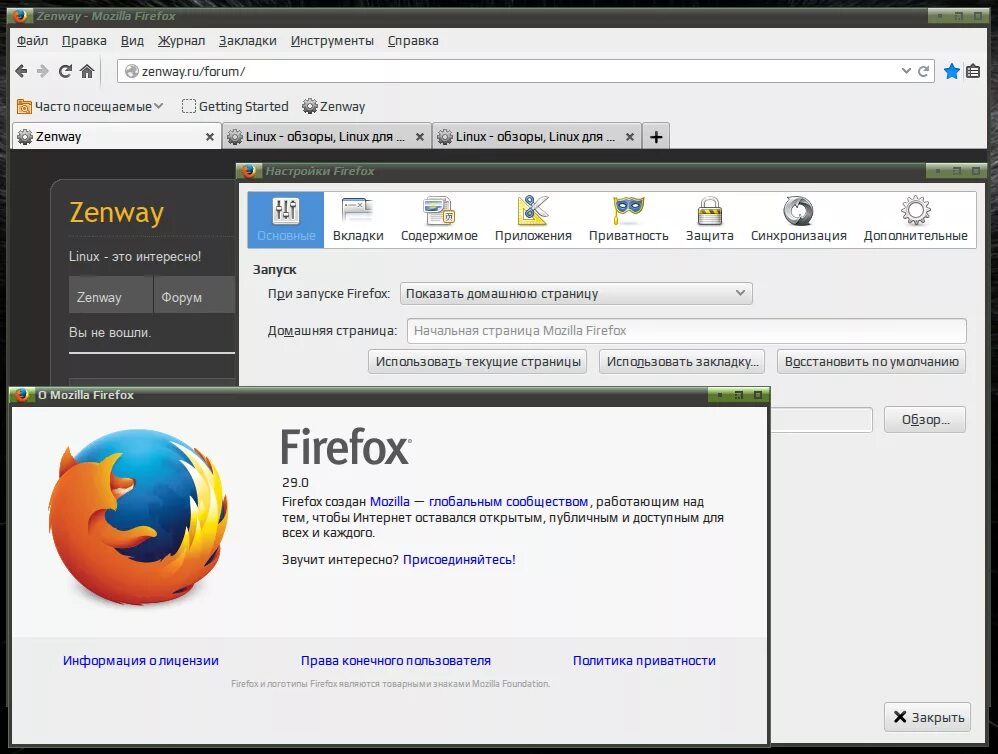
Task: Follow the глобальным сообществом link
Action: (x=509, y=501)
